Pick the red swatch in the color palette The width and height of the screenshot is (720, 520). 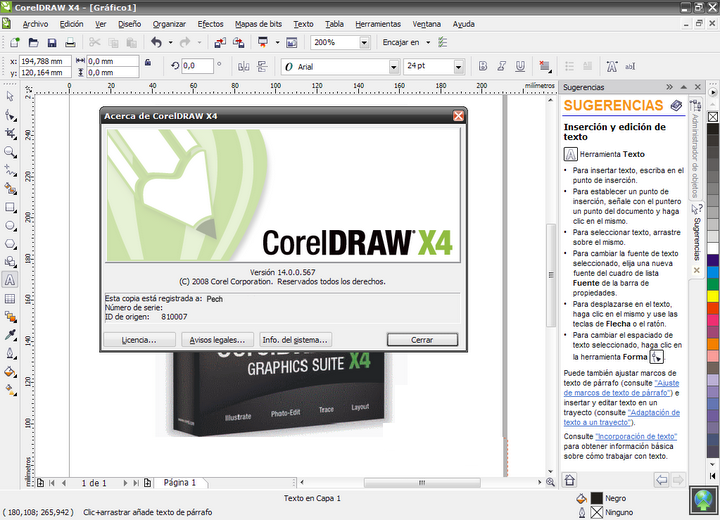click(x=712, y=308)
